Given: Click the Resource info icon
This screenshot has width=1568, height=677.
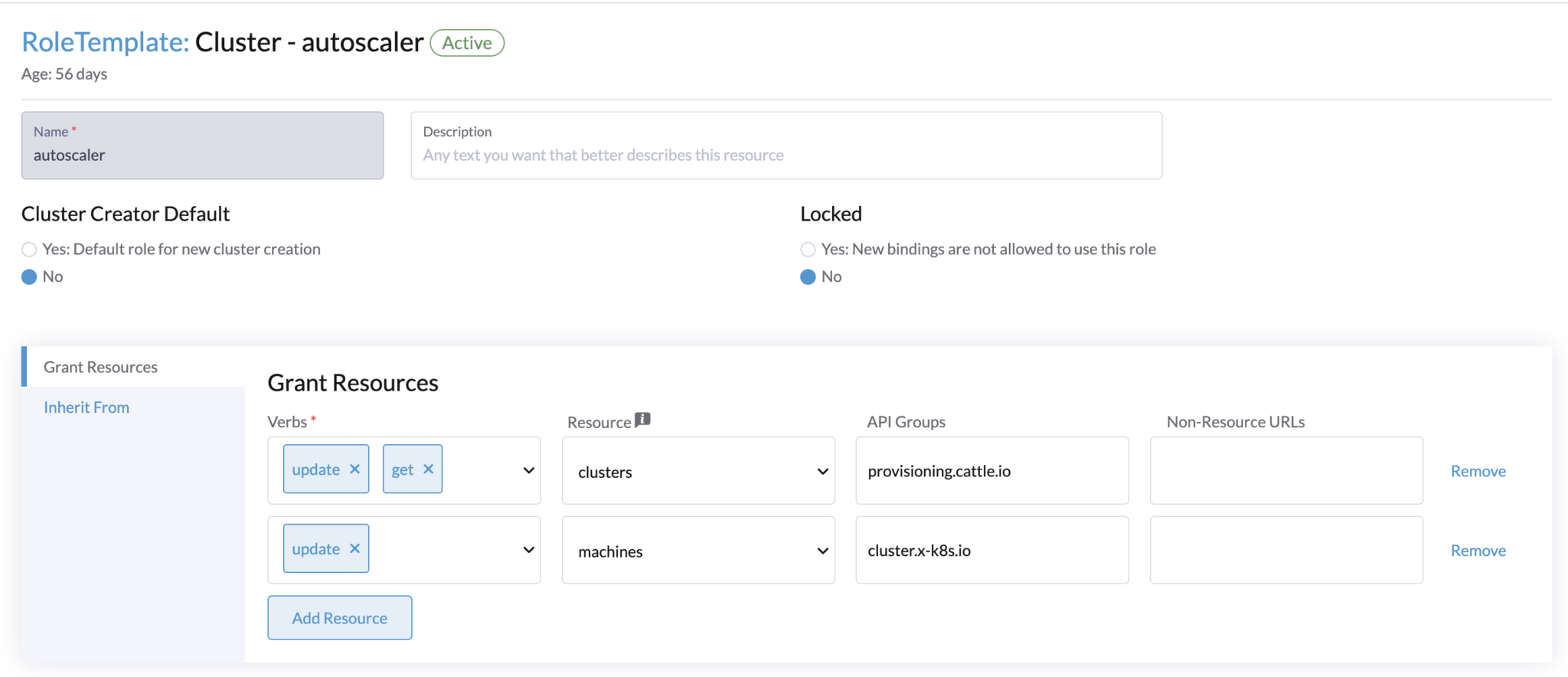Looking at the screenshot, I should point(643,420).
